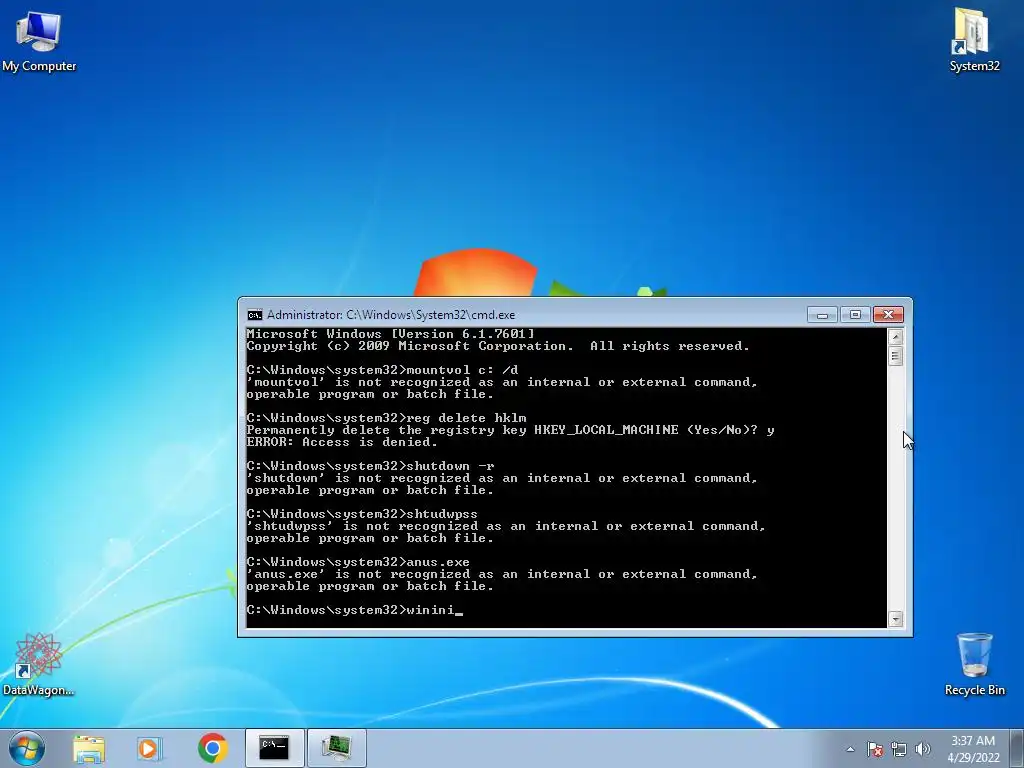Click the 'Administrator: C:\Windows\System32\cmd.exe' title text

tap(391, 315)
